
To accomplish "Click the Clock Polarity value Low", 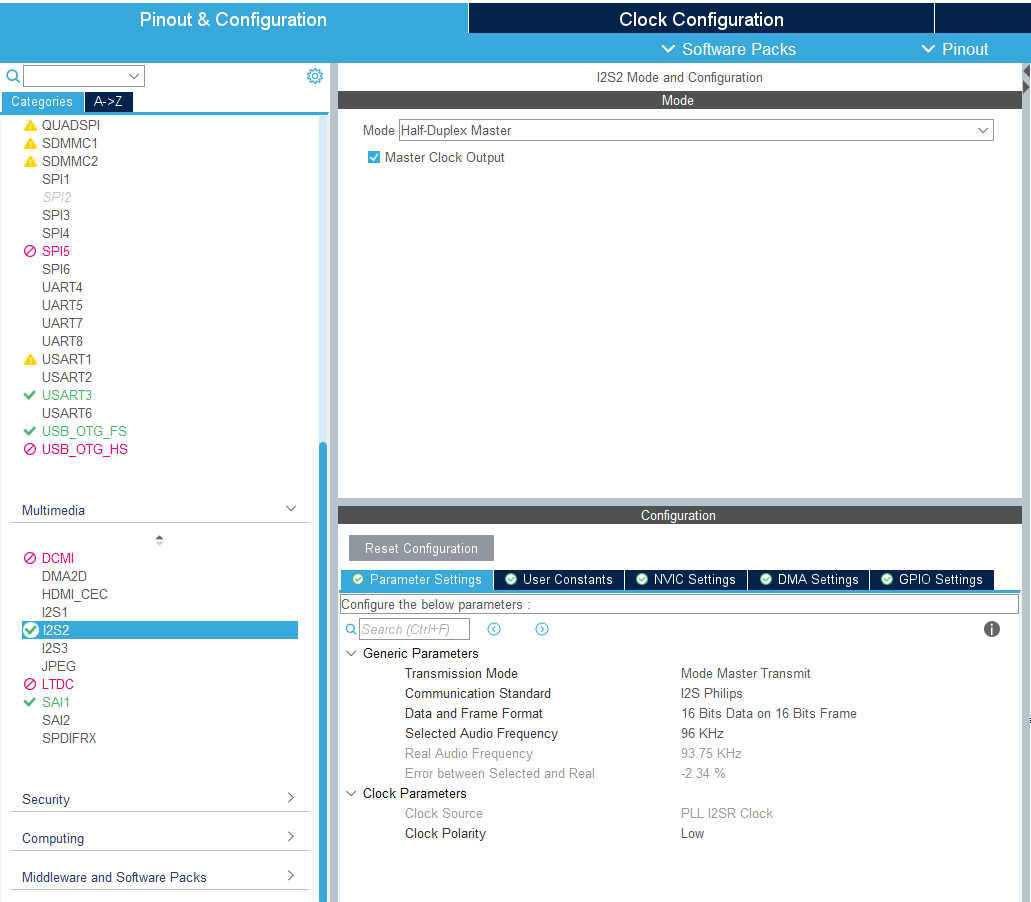I will [x=692, y=834].
